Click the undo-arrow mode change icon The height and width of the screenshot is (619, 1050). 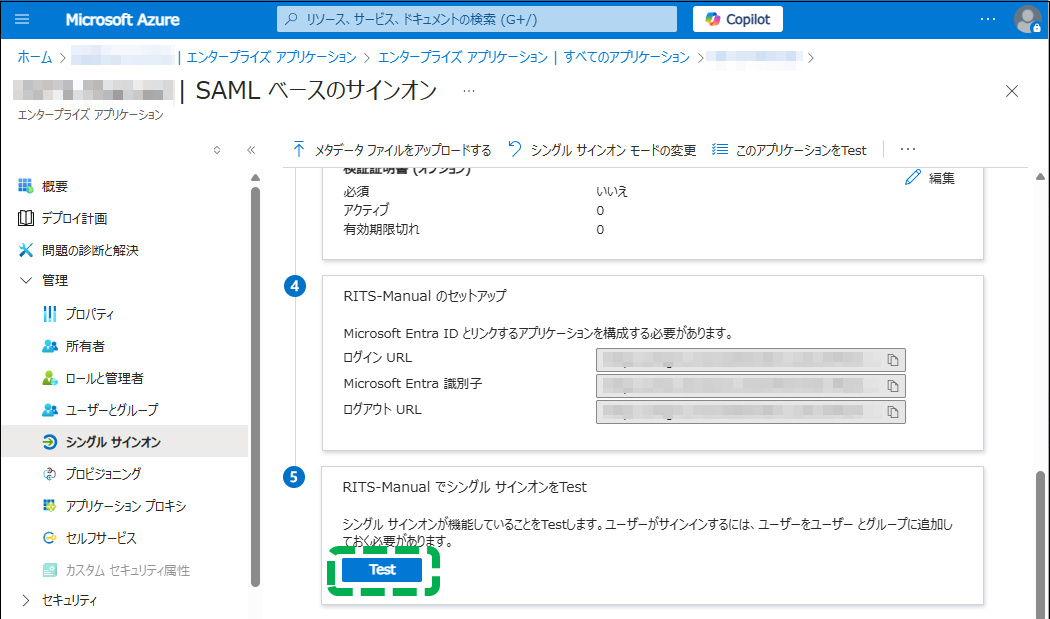(514, 149)
